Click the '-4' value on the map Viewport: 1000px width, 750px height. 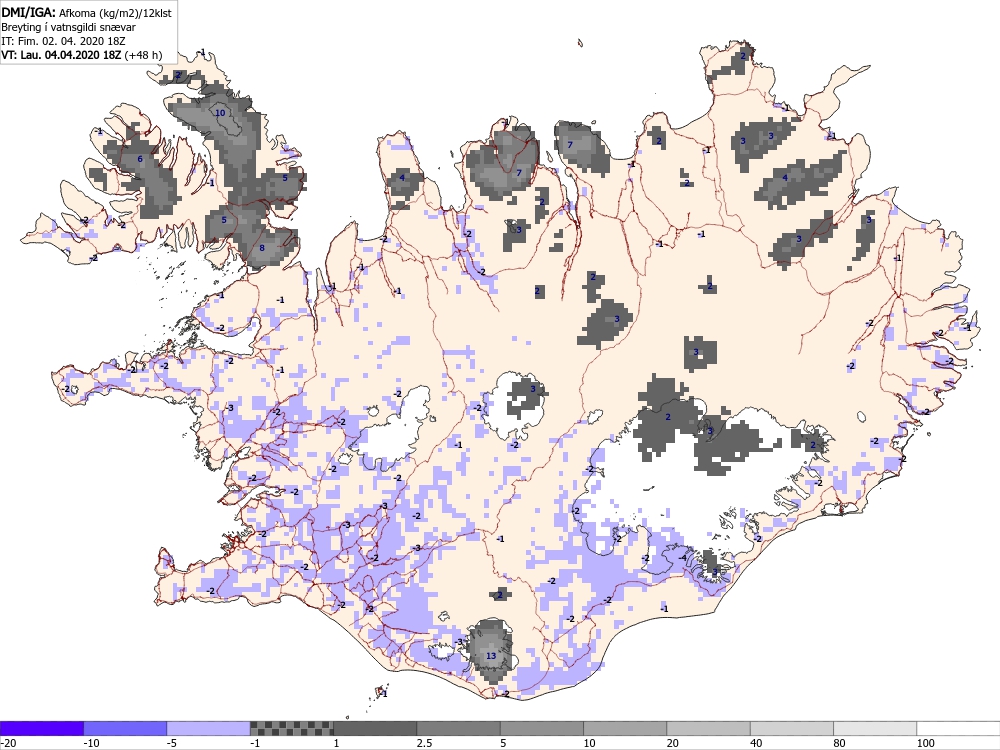tap(683, 557)
